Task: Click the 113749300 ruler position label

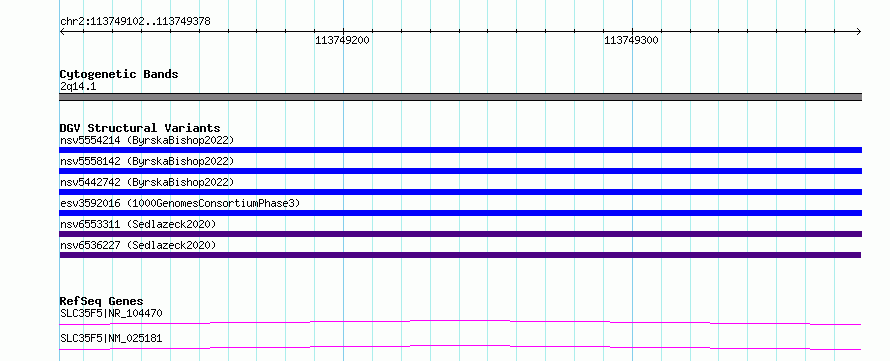Action: 631,41
